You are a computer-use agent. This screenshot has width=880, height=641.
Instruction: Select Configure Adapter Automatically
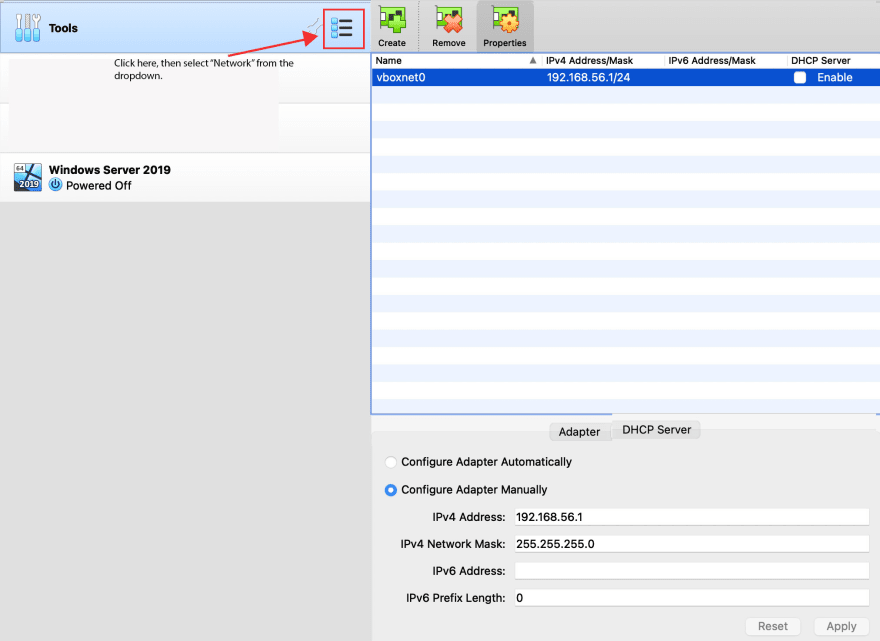[x=391, y=462]
